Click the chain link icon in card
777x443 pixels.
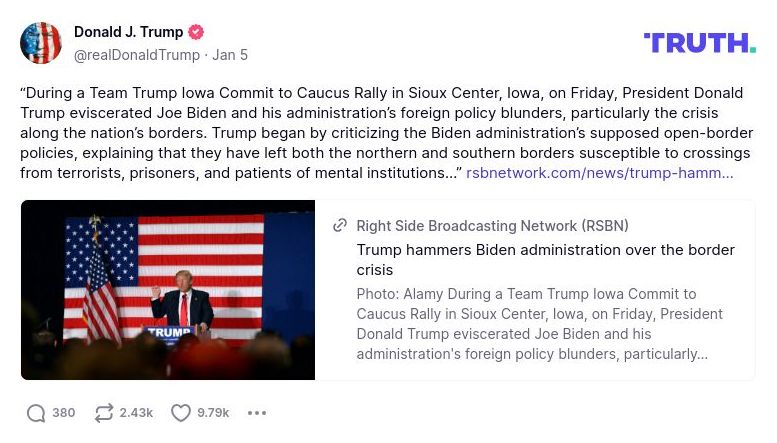[x=340, y=226]
